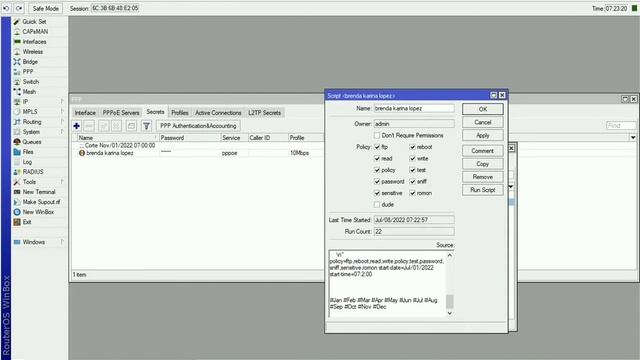Switch to the Profiles tab
The image size is (640, 360).
point(180,113)
